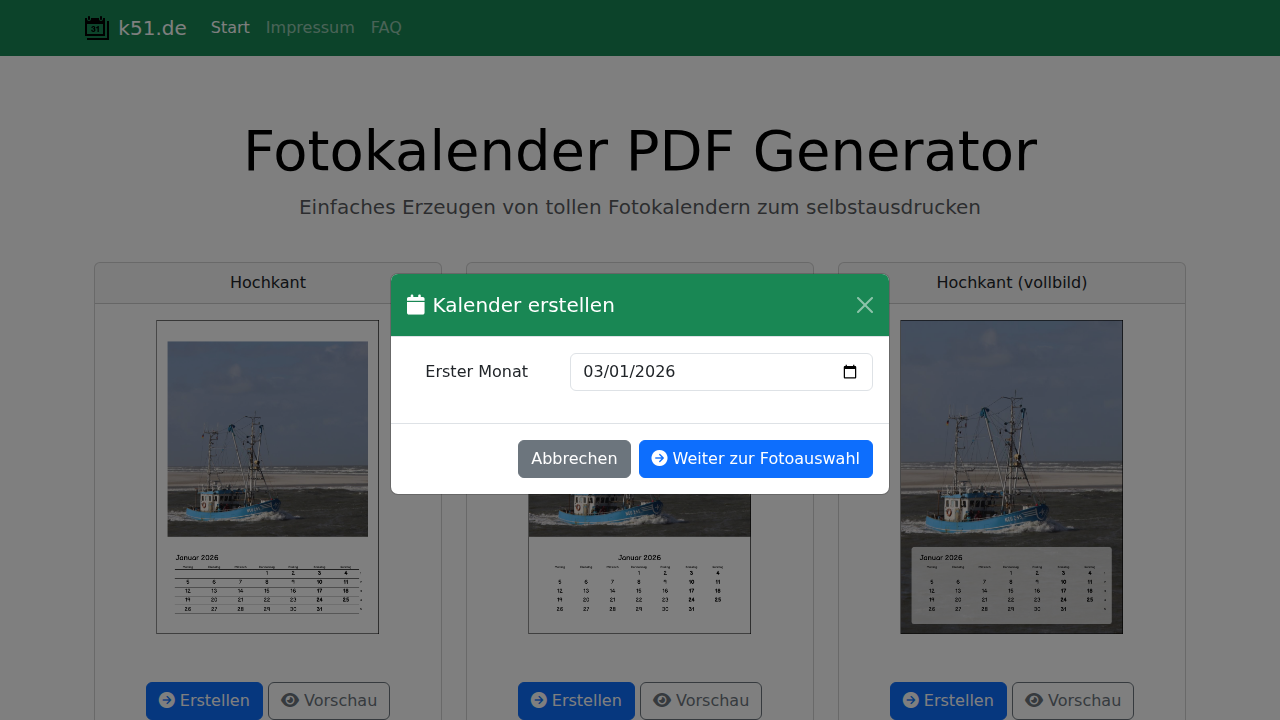The width and height of the screenshot is (1280, 720).
Task: Open the date picker calendar icon
Action: point(850,372)
